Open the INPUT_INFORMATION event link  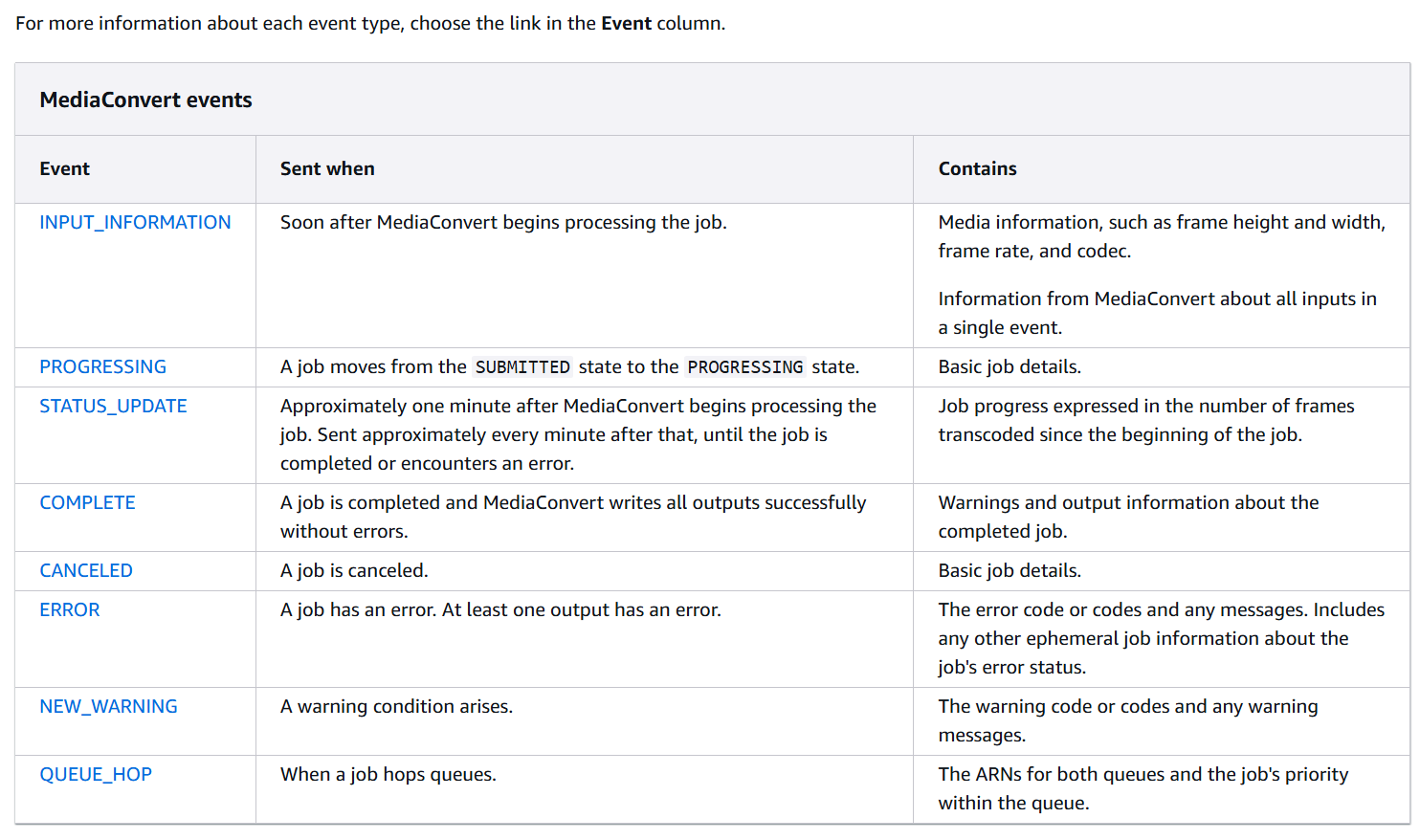(135, 222)
